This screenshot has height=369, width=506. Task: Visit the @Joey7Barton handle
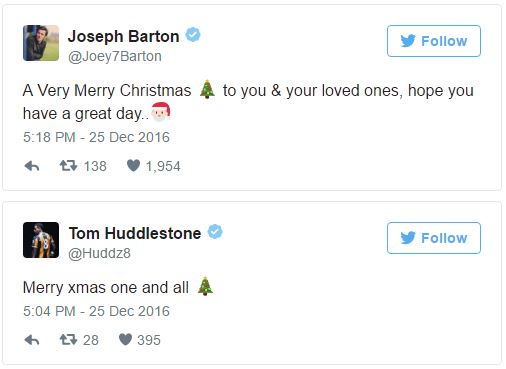click(x=115, y=56)
